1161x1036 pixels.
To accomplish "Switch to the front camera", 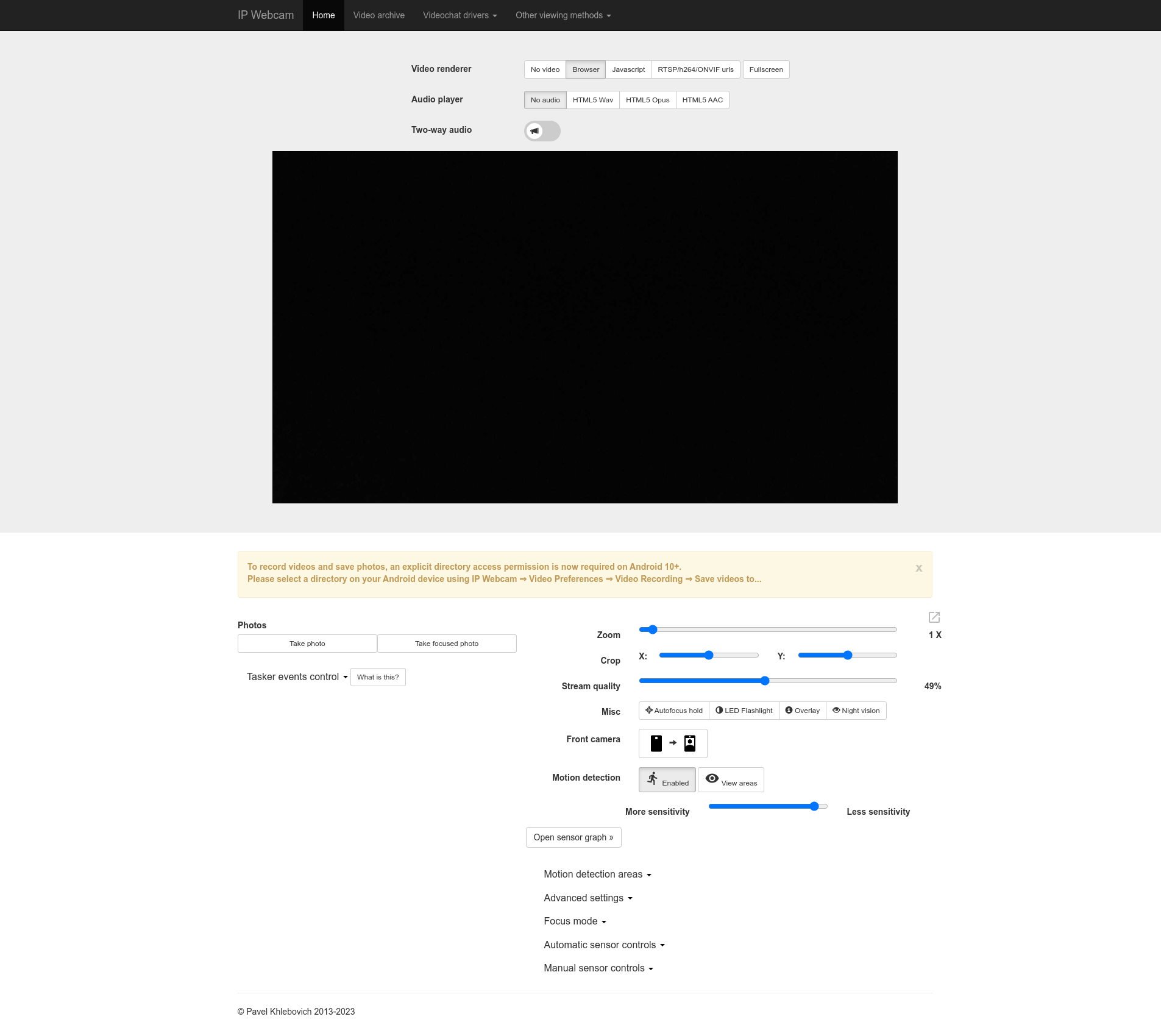I will coord(672,743).
